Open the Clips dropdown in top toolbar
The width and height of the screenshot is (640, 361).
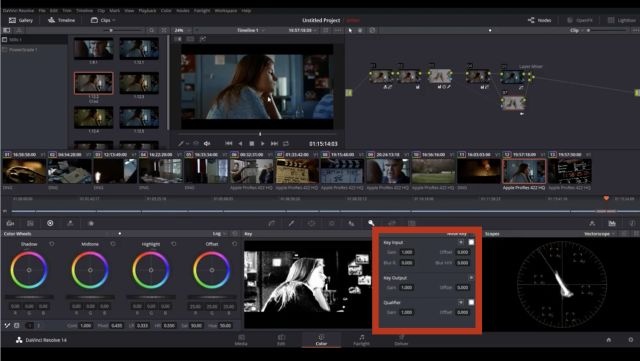(103, 20)
